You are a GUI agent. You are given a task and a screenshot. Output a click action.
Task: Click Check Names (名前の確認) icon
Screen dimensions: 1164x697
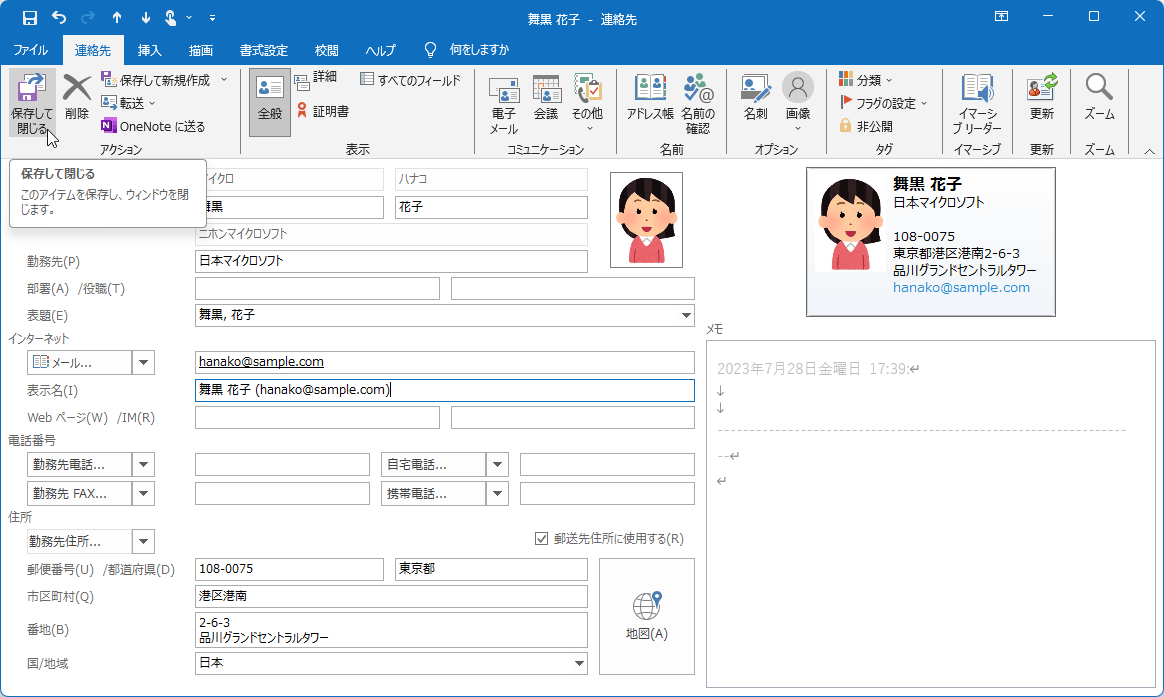[698, 89]
